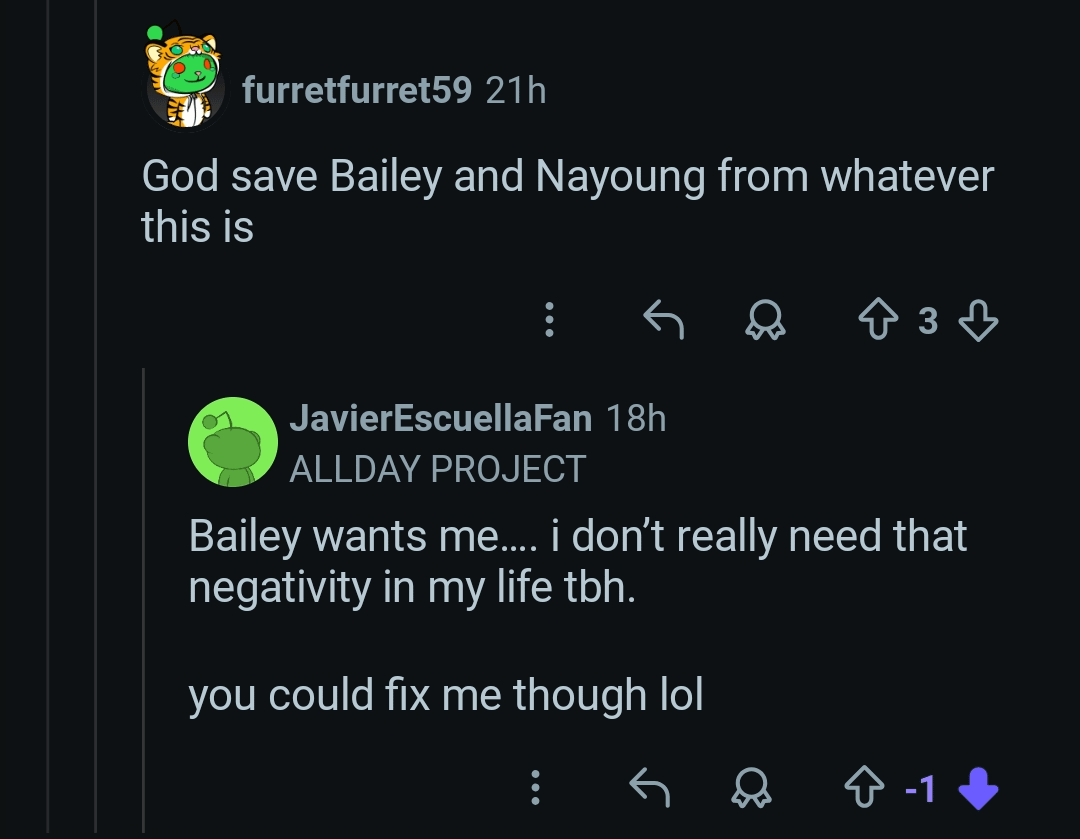
Task: Tap the 21h timestamp on furretfurret59's comment
Action: tap(516, 91)
